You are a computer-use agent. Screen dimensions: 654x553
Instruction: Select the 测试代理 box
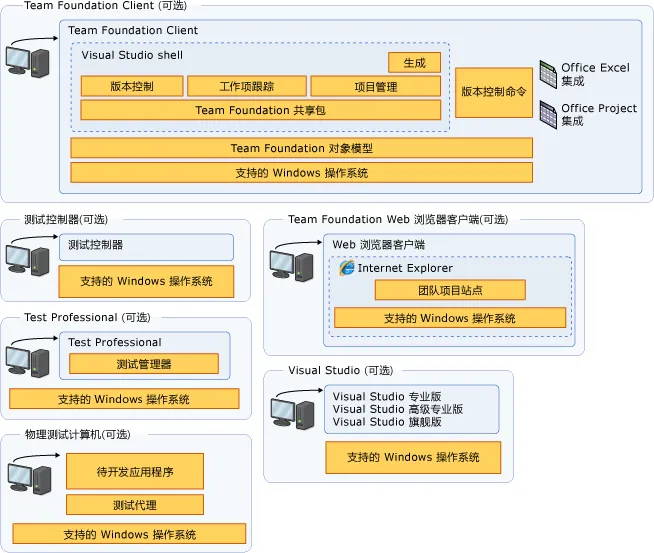(x=135, y=505)
